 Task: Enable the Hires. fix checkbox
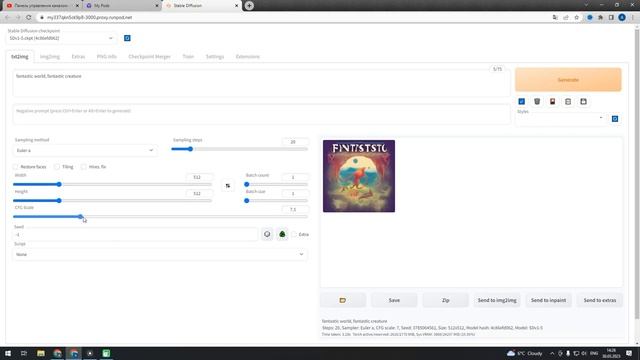click(84, 167)
